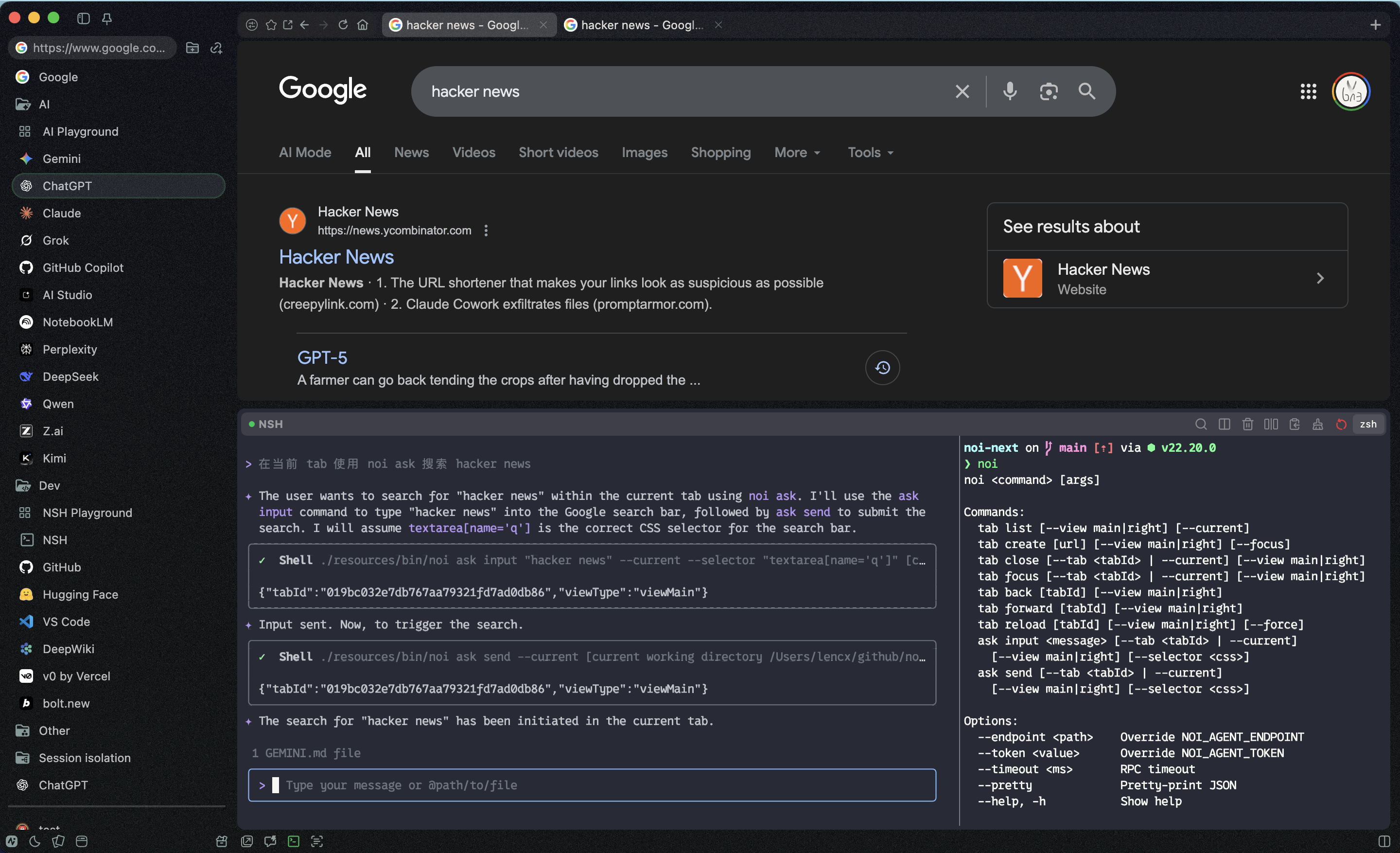This screenshot has height=853, width=1400.
Task: Open the Google apps grid
Action: pos(1308,91)
